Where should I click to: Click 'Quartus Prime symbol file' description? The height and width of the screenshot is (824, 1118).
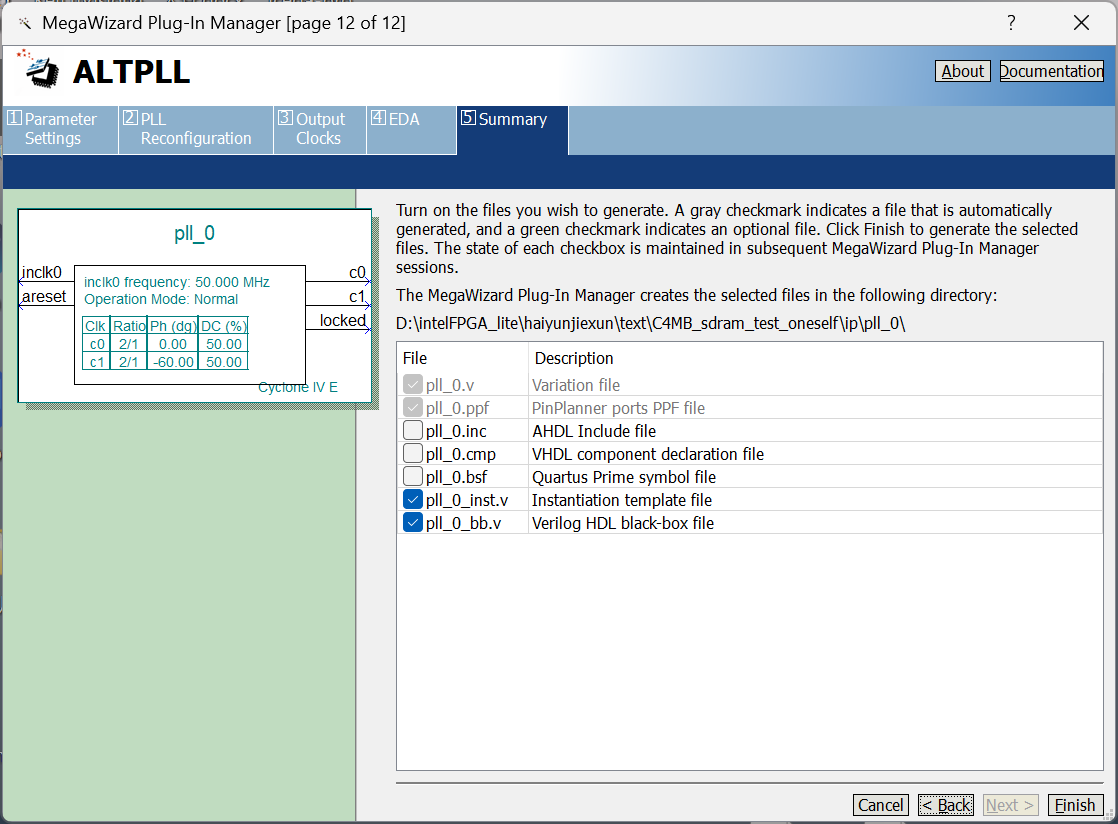624,477
